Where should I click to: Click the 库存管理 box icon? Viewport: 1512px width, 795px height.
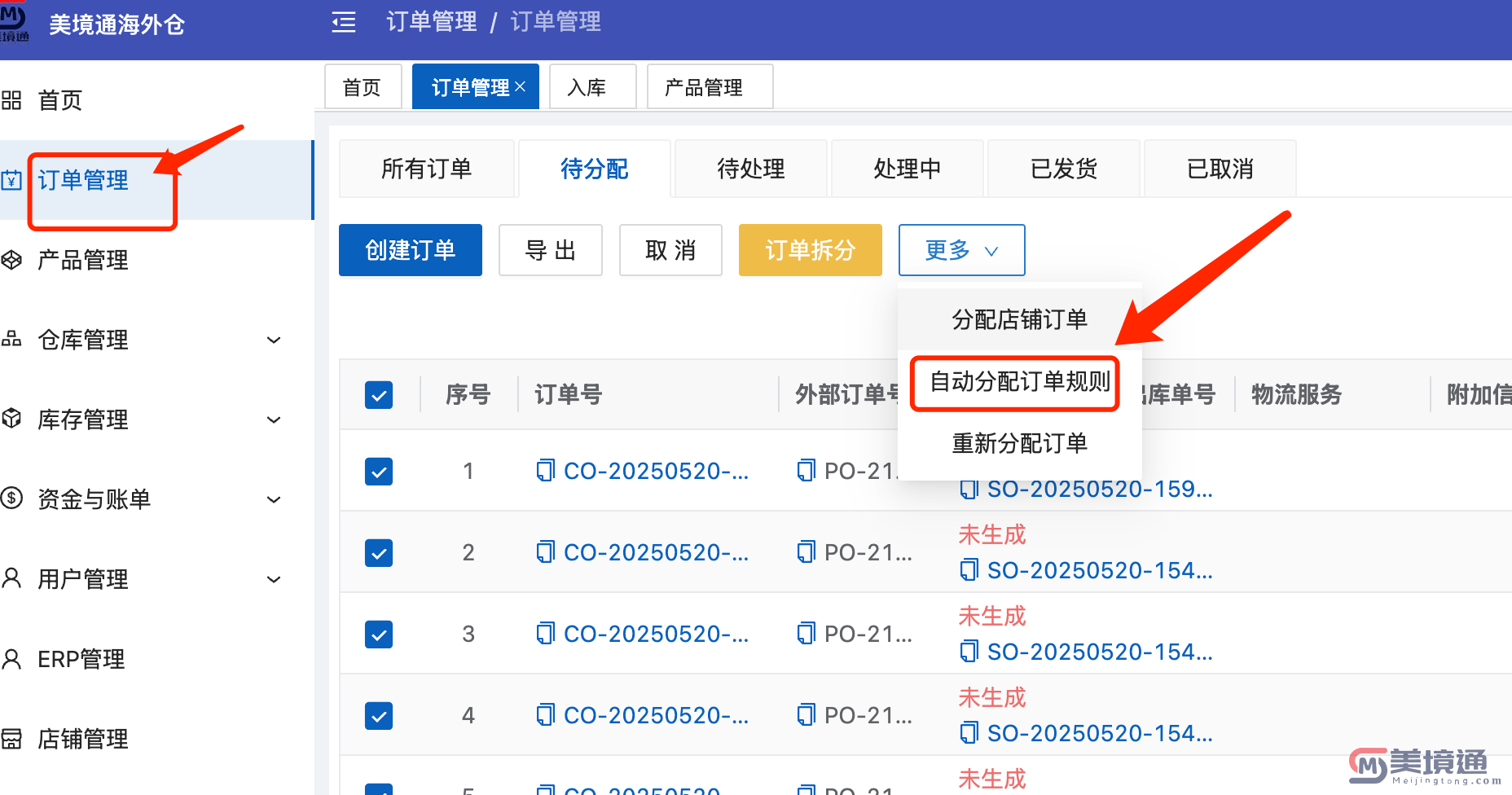click(x=11, y=419)
